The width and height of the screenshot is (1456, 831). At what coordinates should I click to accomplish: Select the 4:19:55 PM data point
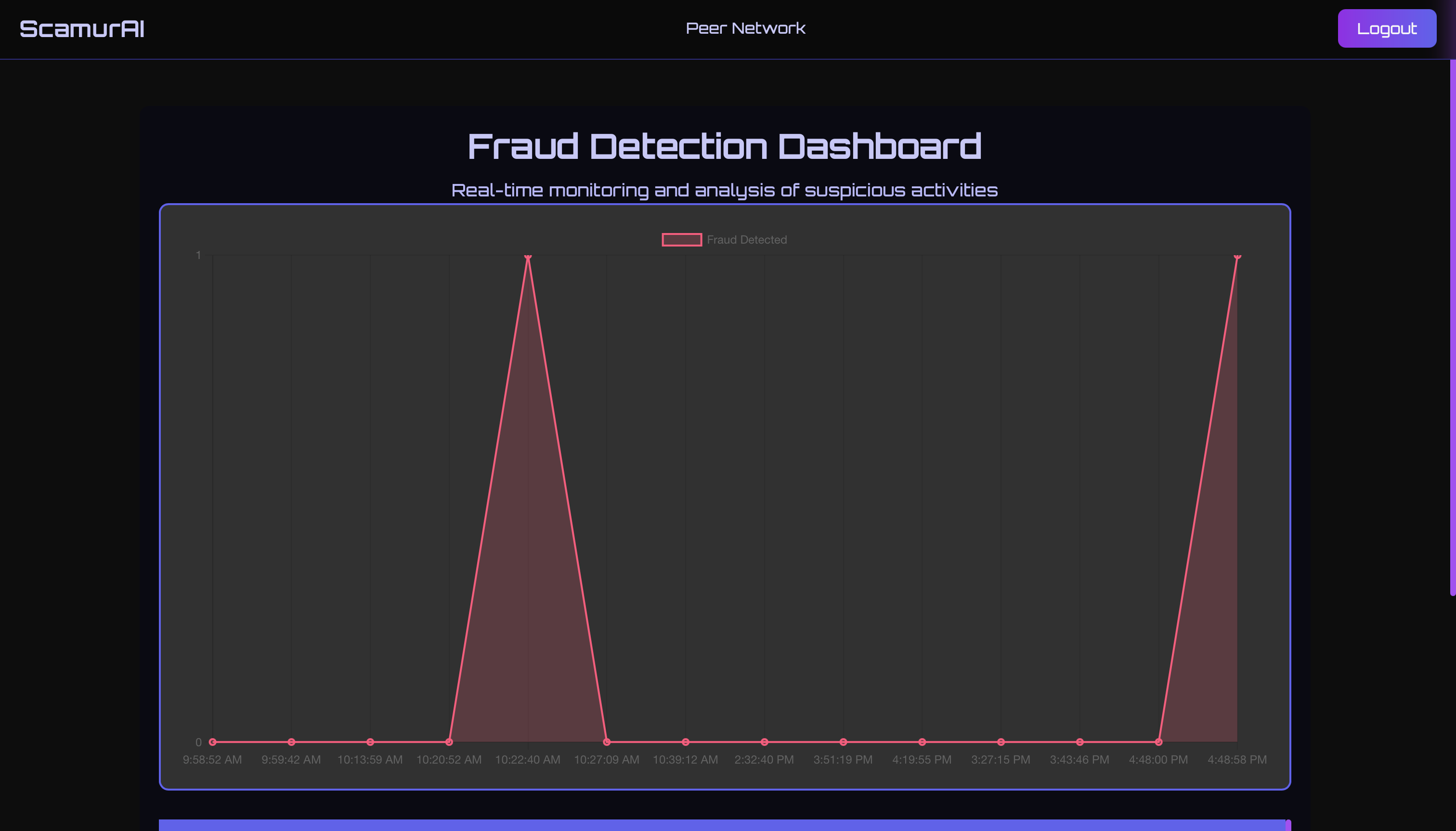click(922, 742)
